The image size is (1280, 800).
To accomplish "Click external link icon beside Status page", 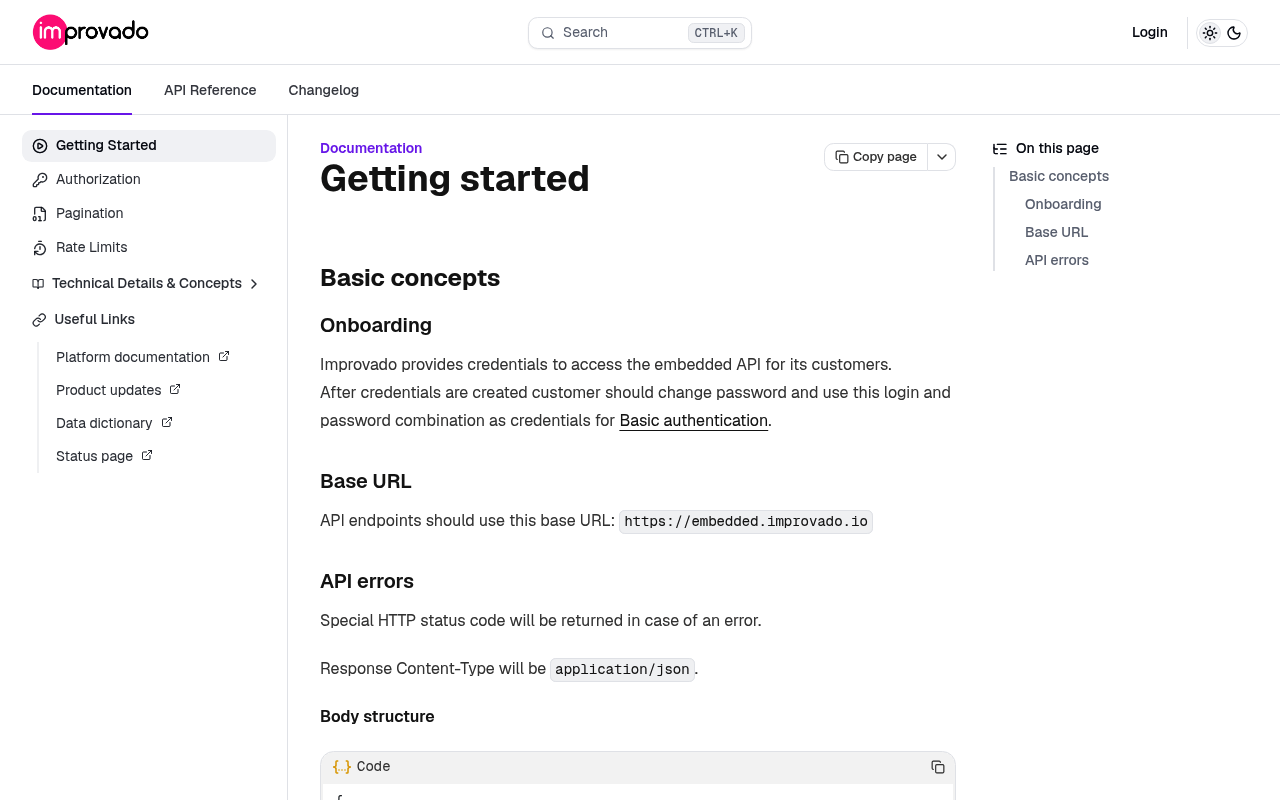I will click(x=147, y=455).
